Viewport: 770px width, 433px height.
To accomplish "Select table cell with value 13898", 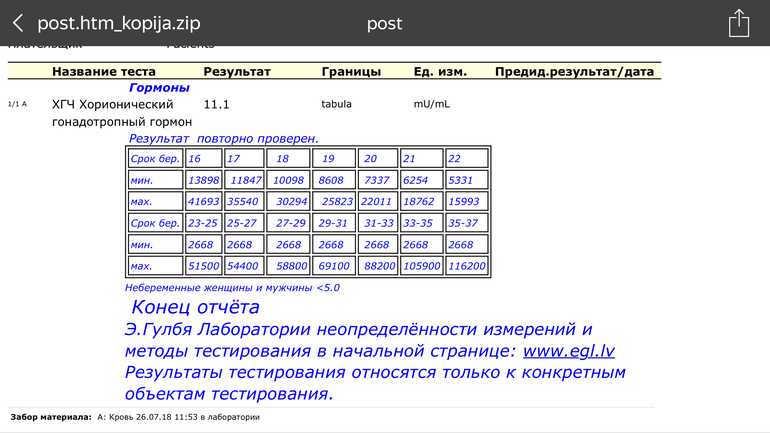I will pyautogui.click(x=203, y=180).
